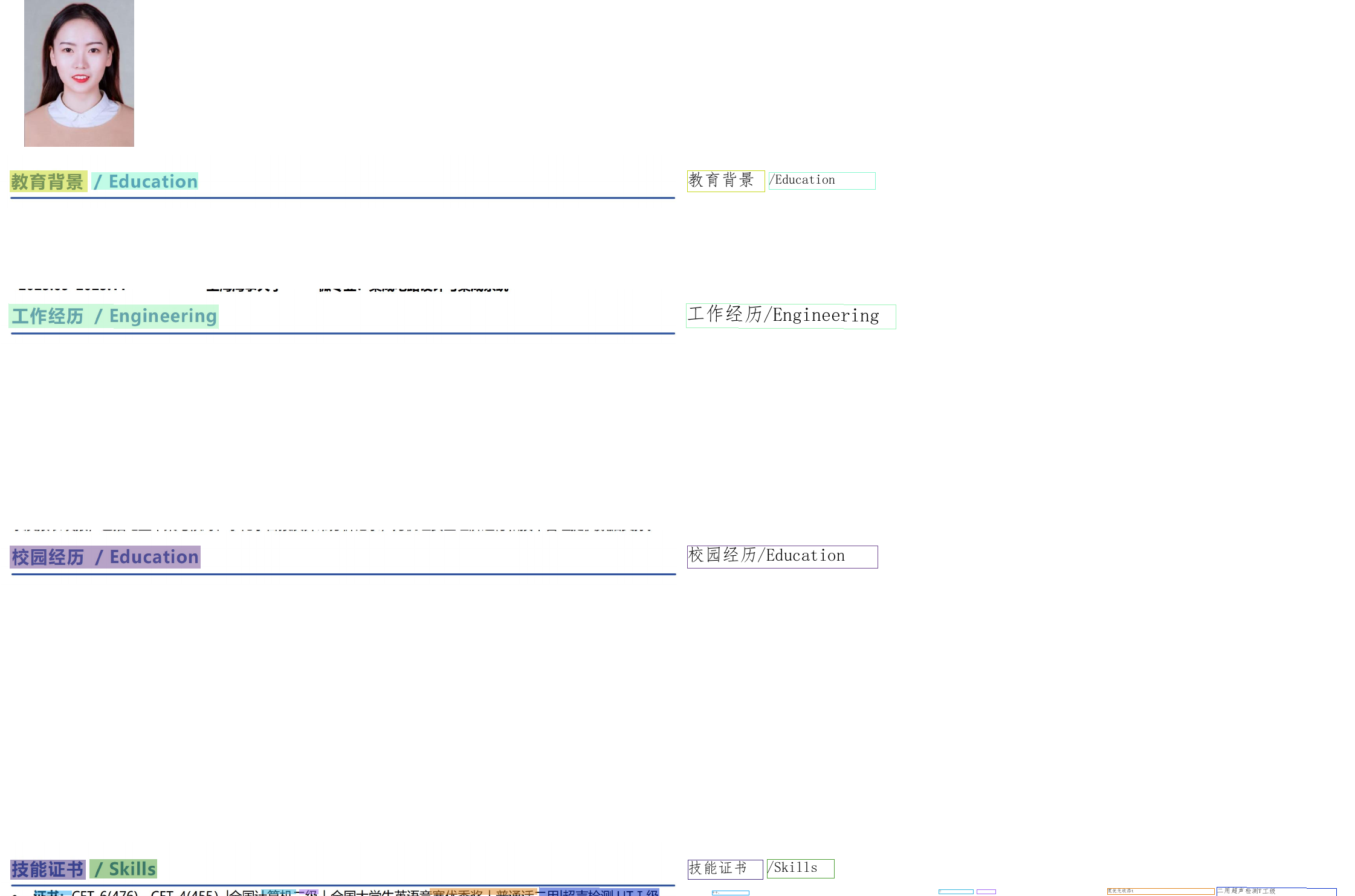Screen dimensions: 1355x896
Task: Click the purple 校园经历 / Education heading
Action: (x=105, y=556)
